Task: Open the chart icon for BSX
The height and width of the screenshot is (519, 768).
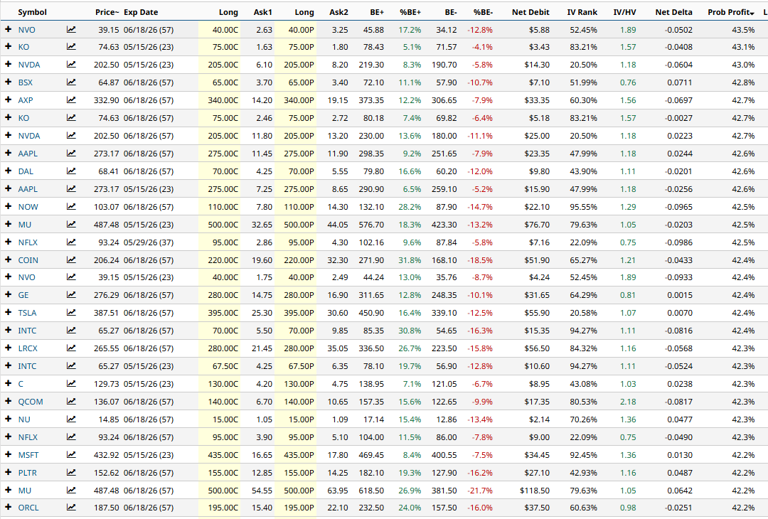Action: (x=71, y=82)
